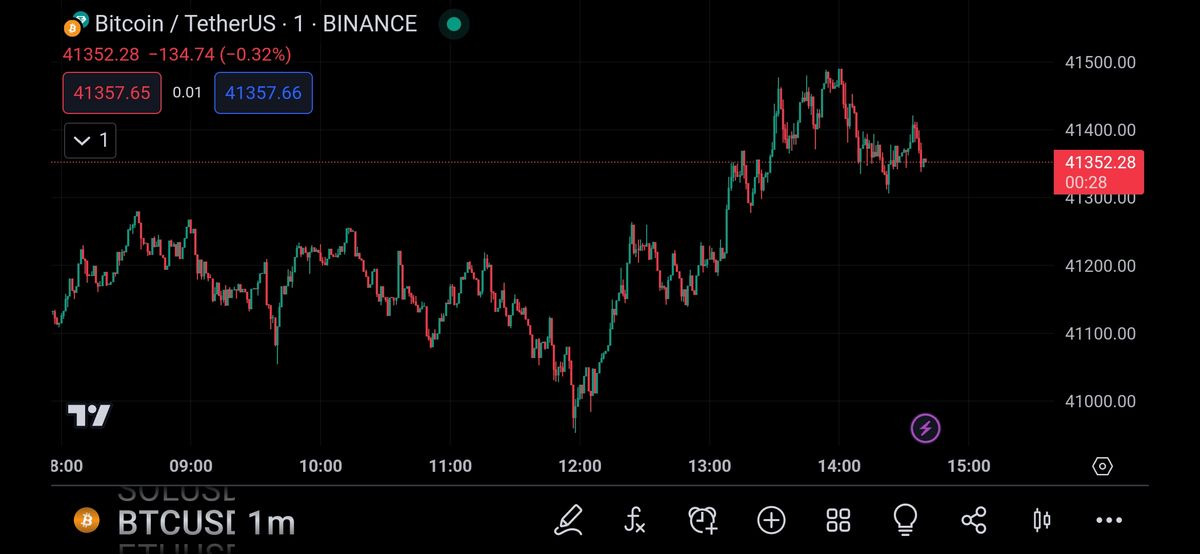The height and width of the screenshot is (554, 1200).
Task: Tap the red current price label 41352.28
Action: pyautogui.click(x=1099, y=171)
